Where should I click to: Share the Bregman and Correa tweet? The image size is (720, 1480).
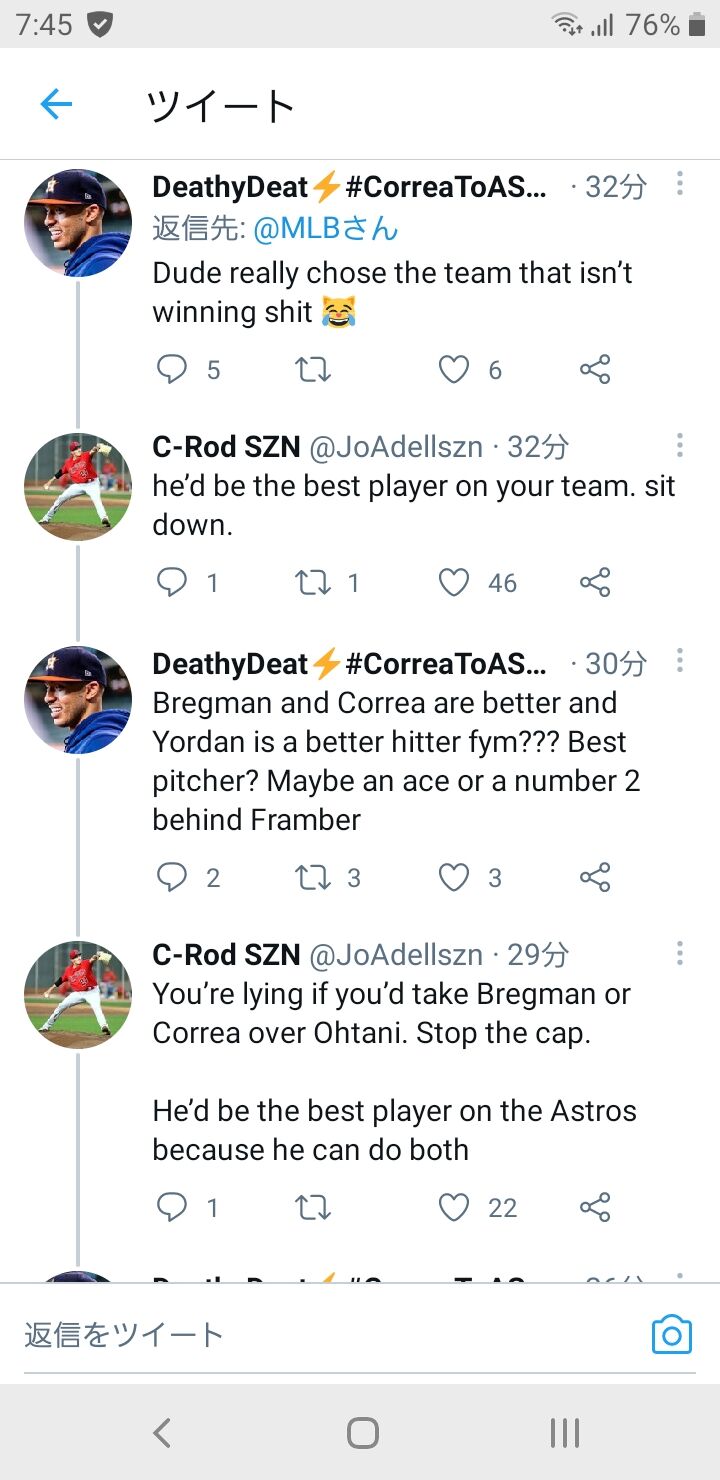coord(595,877)
